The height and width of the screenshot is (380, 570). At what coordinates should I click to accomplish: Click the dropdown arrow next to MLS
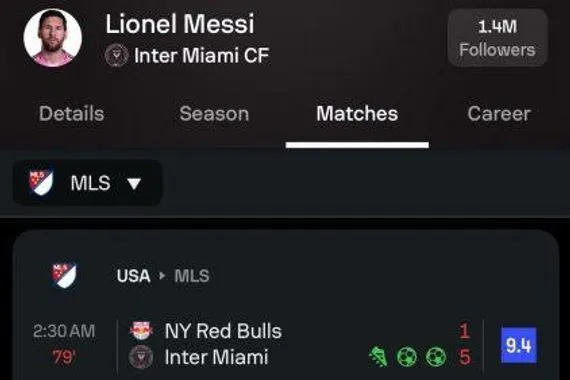pos(134,184)
